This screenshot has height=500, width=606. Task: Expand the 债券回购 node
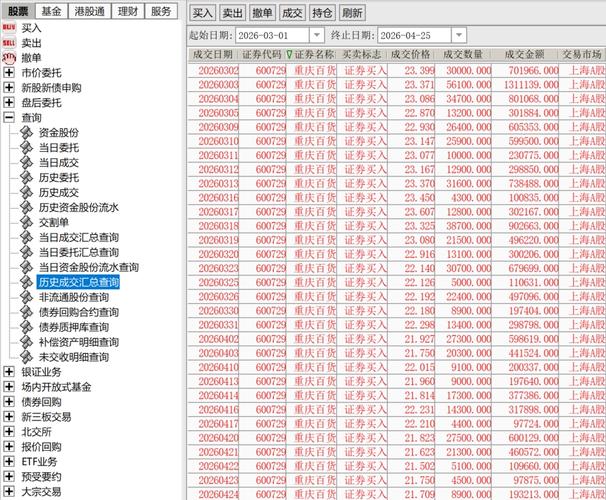[x=9, y=401]
